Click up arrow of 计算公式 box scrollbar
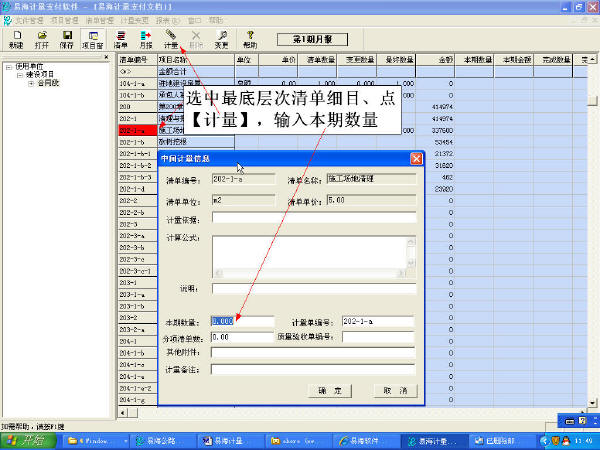 411,241
